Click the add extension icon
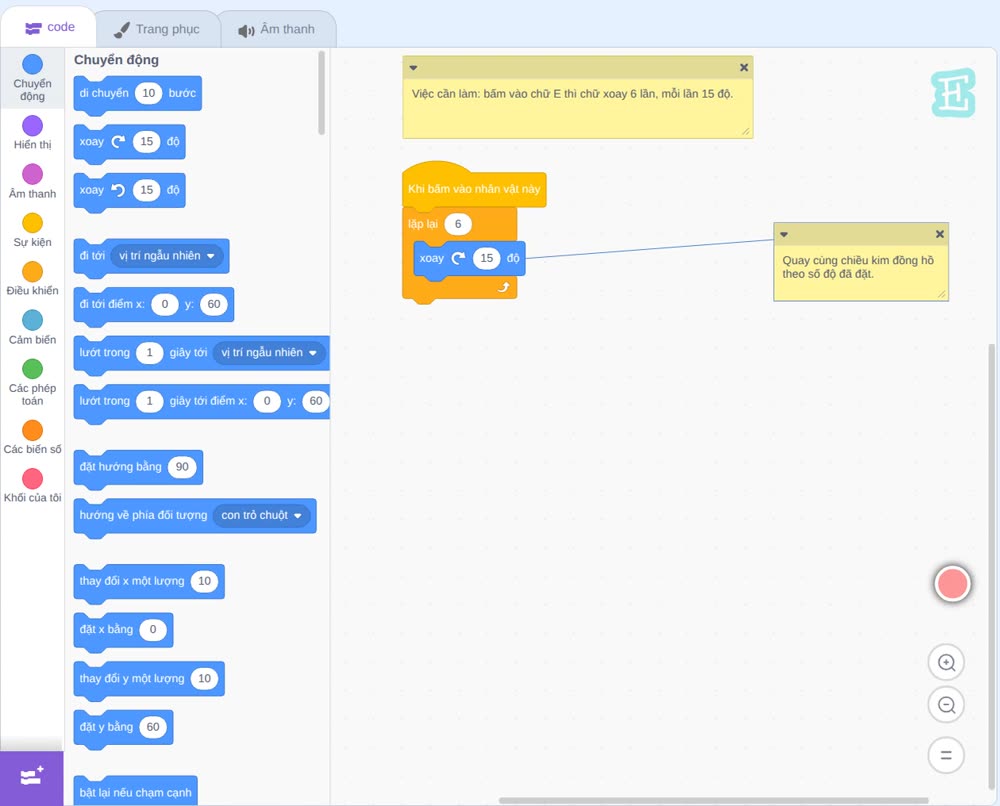Viewport: 1000px width, 806px height. click(x=32, y=778)
